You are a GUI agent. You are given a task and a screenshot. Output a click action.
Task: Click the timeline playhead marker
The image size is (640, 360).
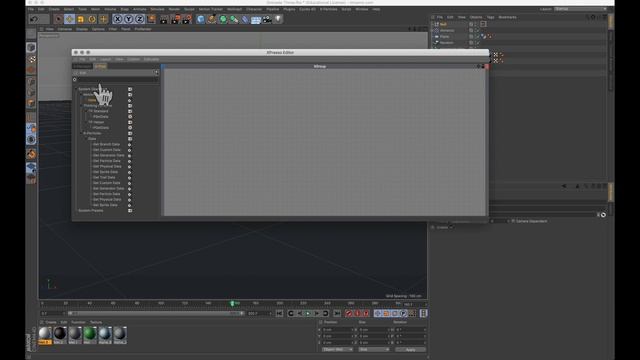click(x=232, y=304)
